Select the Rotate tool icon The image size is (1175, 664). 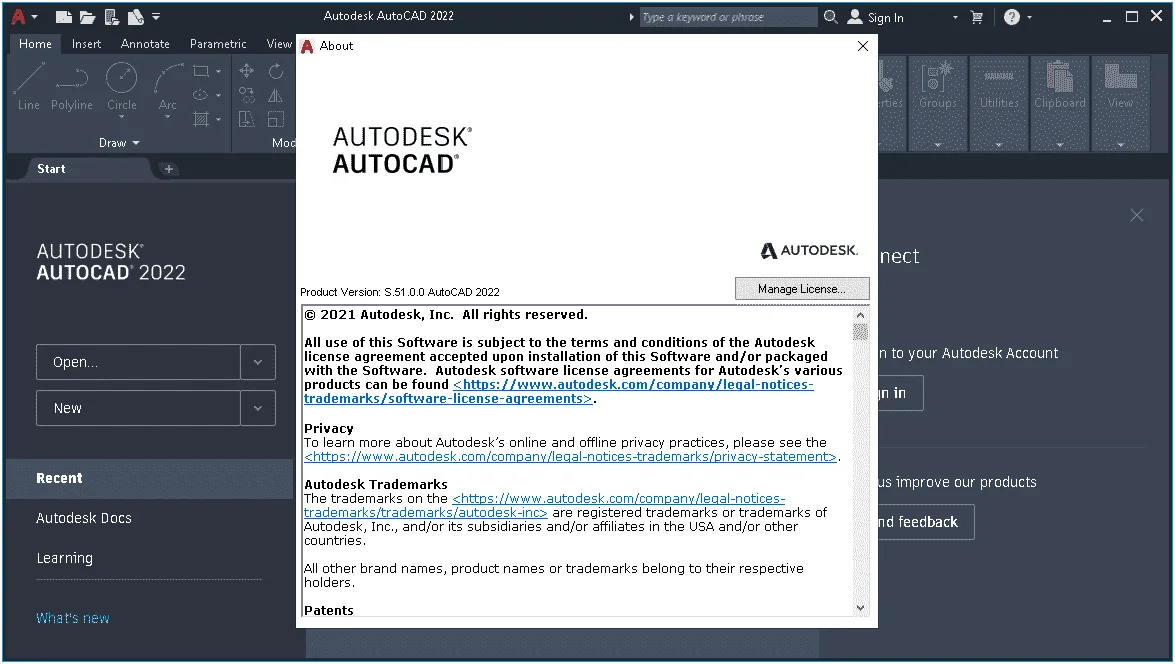tap(276, 71)
